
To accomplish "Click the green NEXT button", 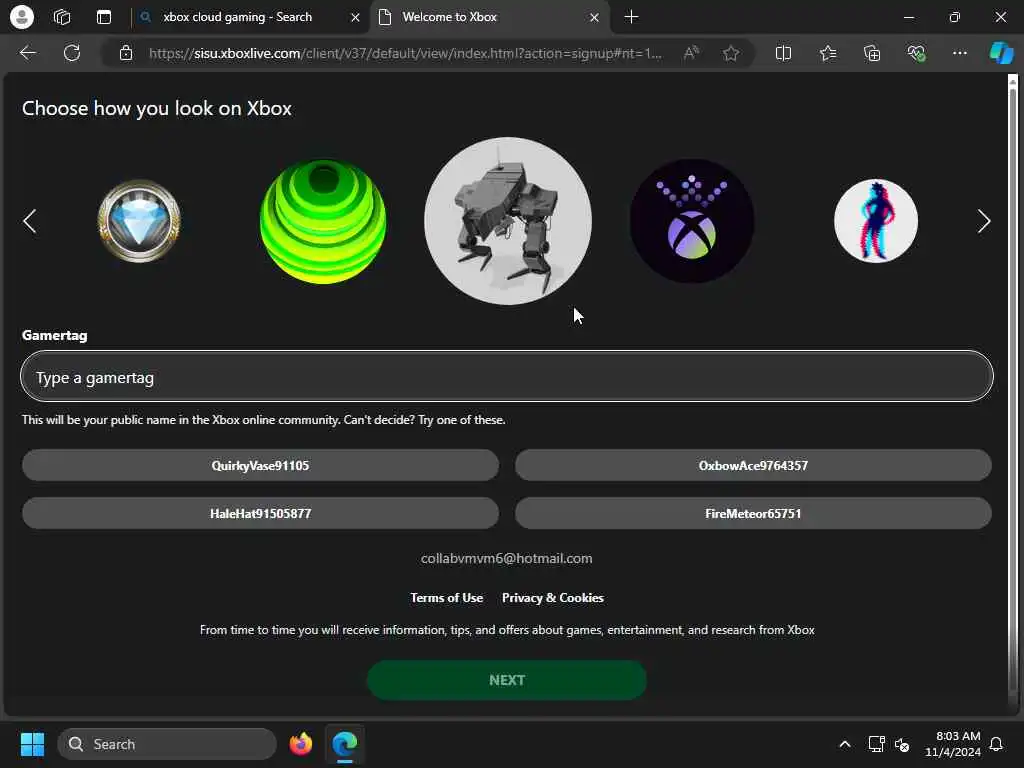I will point(507,680).
